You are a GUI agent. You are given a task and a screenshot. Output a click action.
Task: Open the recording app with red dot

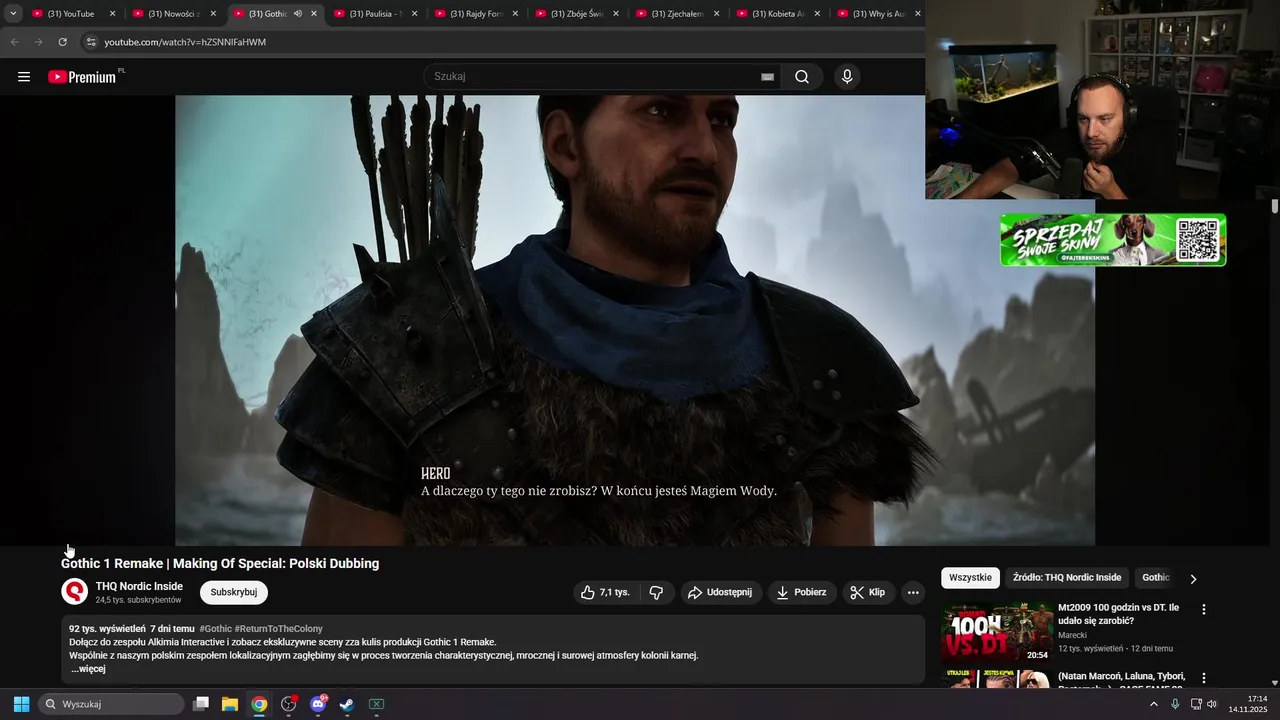tap(289, 704)
